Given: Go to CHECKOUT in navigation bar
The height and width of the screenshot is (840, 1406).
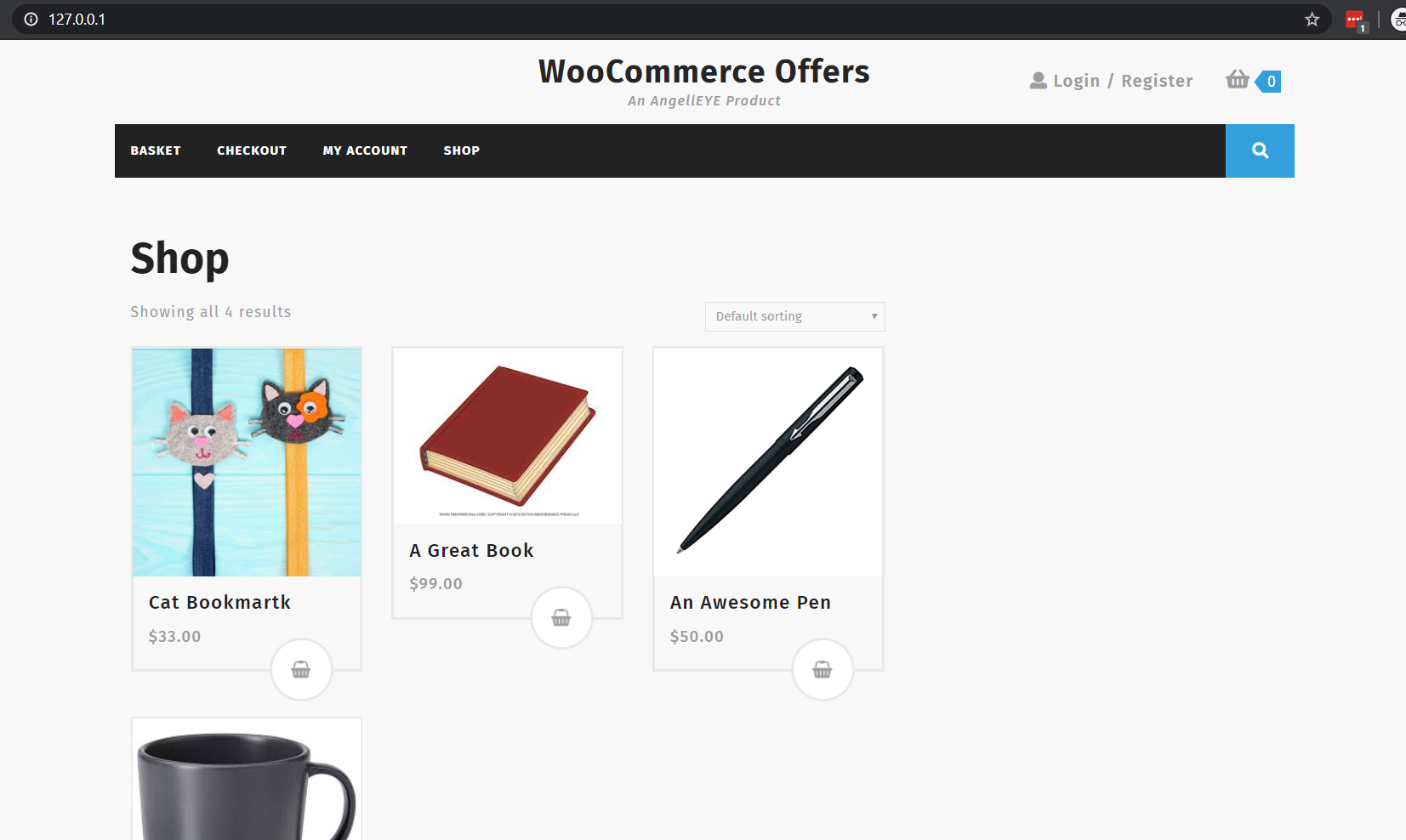Looking at the screenshot, I should tap(252, 150).
